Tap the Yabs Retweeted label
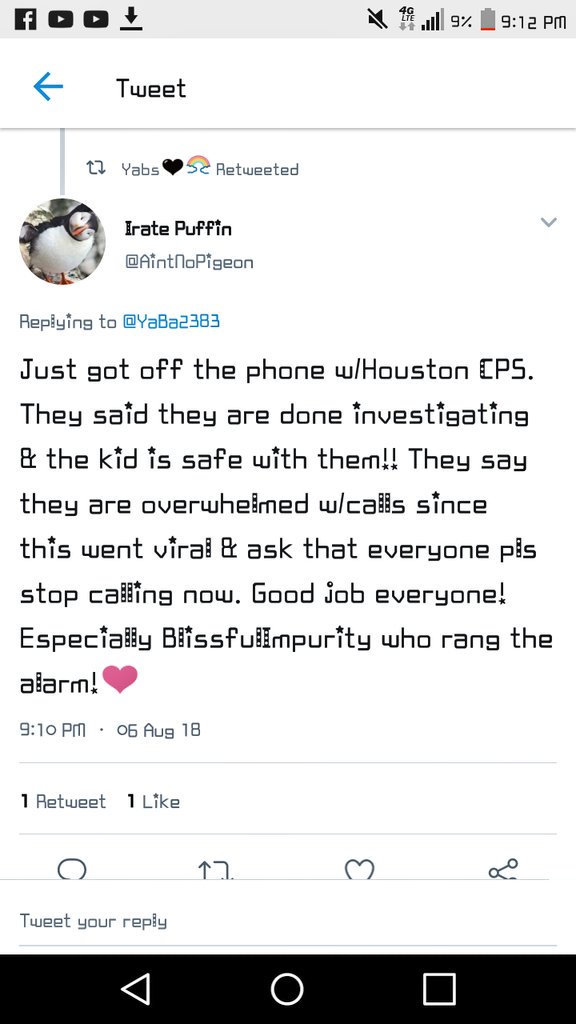 [x=210, y=169]
